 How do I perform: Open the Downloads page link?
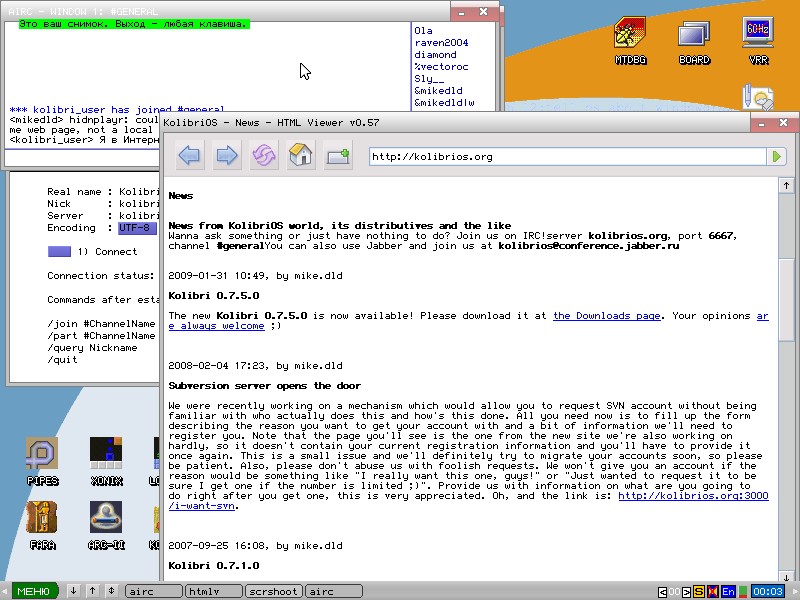pos(606,316)
